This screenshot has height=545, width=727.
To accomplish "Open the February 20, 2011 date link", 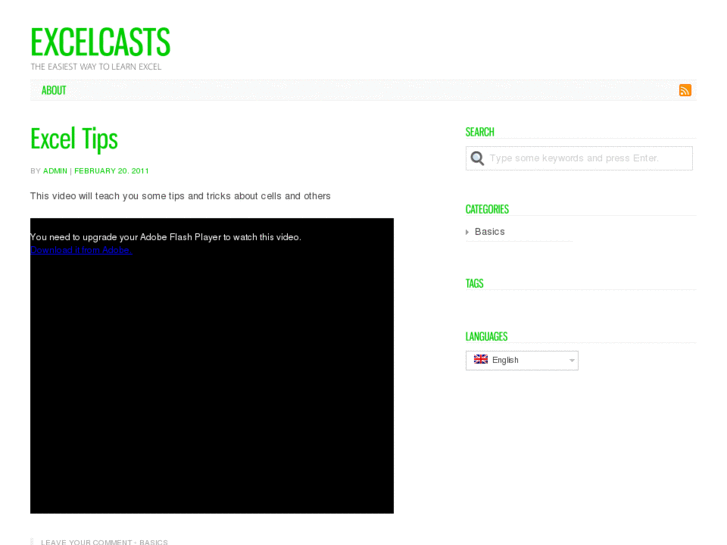I will click(112, 171).
